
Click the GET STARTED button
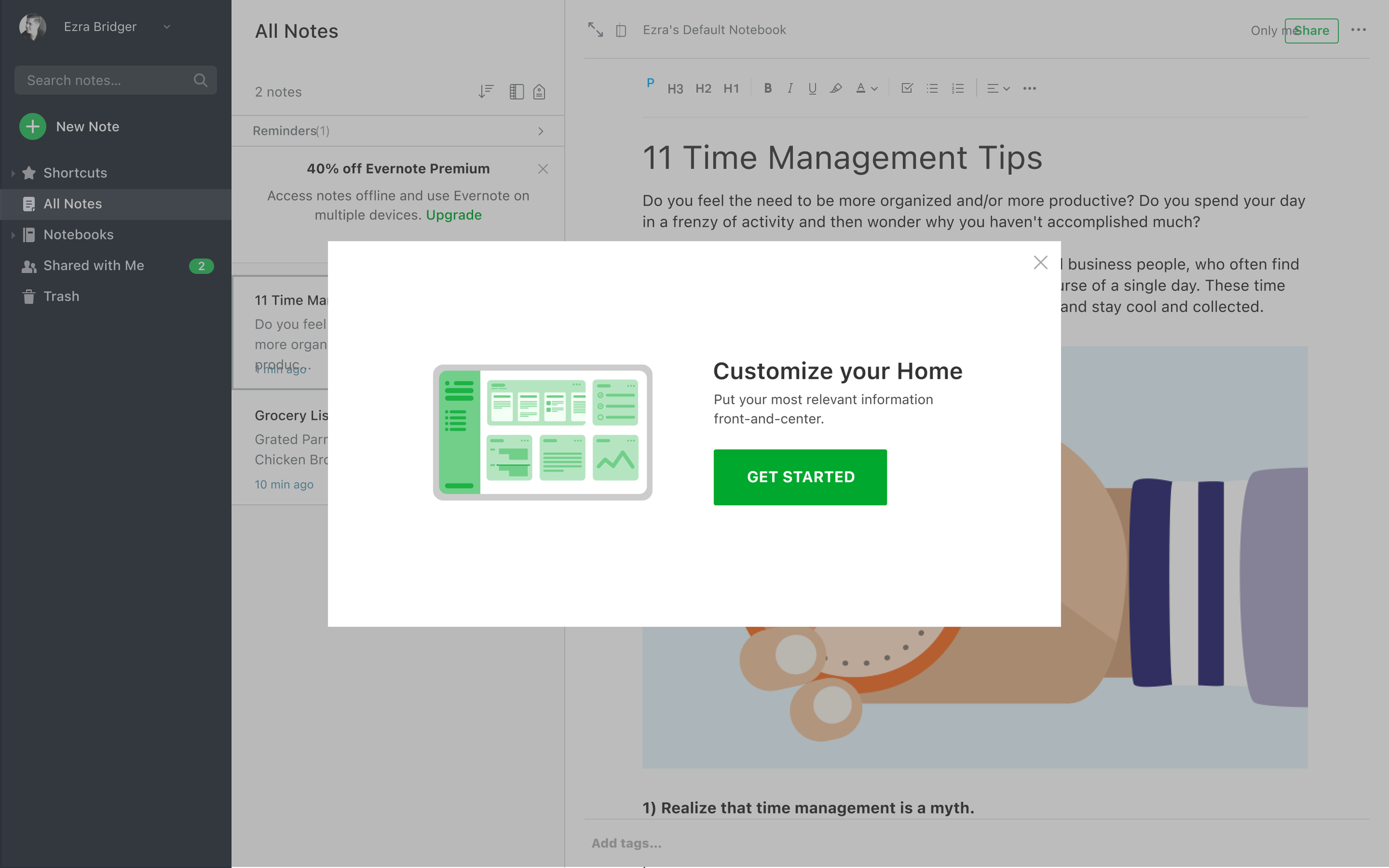click(800, 477)
